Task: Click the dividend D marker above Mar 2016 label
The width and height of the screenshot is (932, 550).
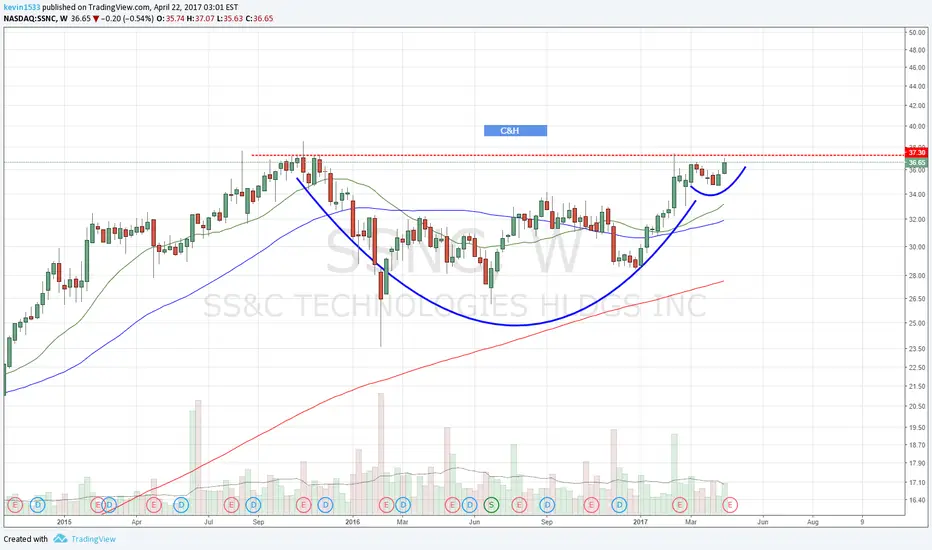Action: tap(403, 505)
